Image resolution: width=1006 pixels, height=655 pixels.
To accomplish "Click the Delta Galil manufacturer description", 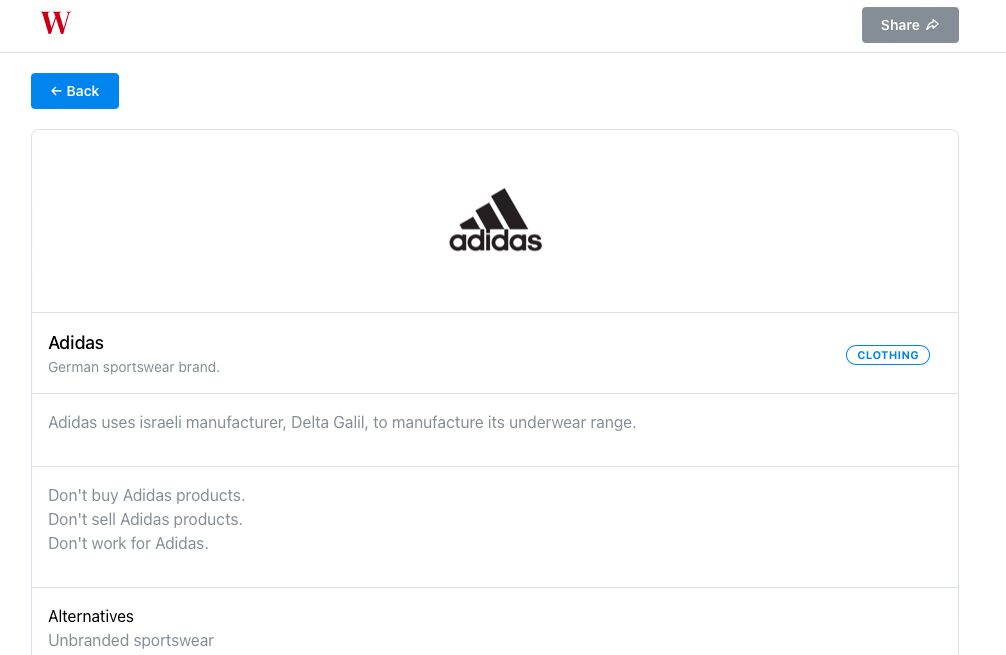I will click(342, 422).
